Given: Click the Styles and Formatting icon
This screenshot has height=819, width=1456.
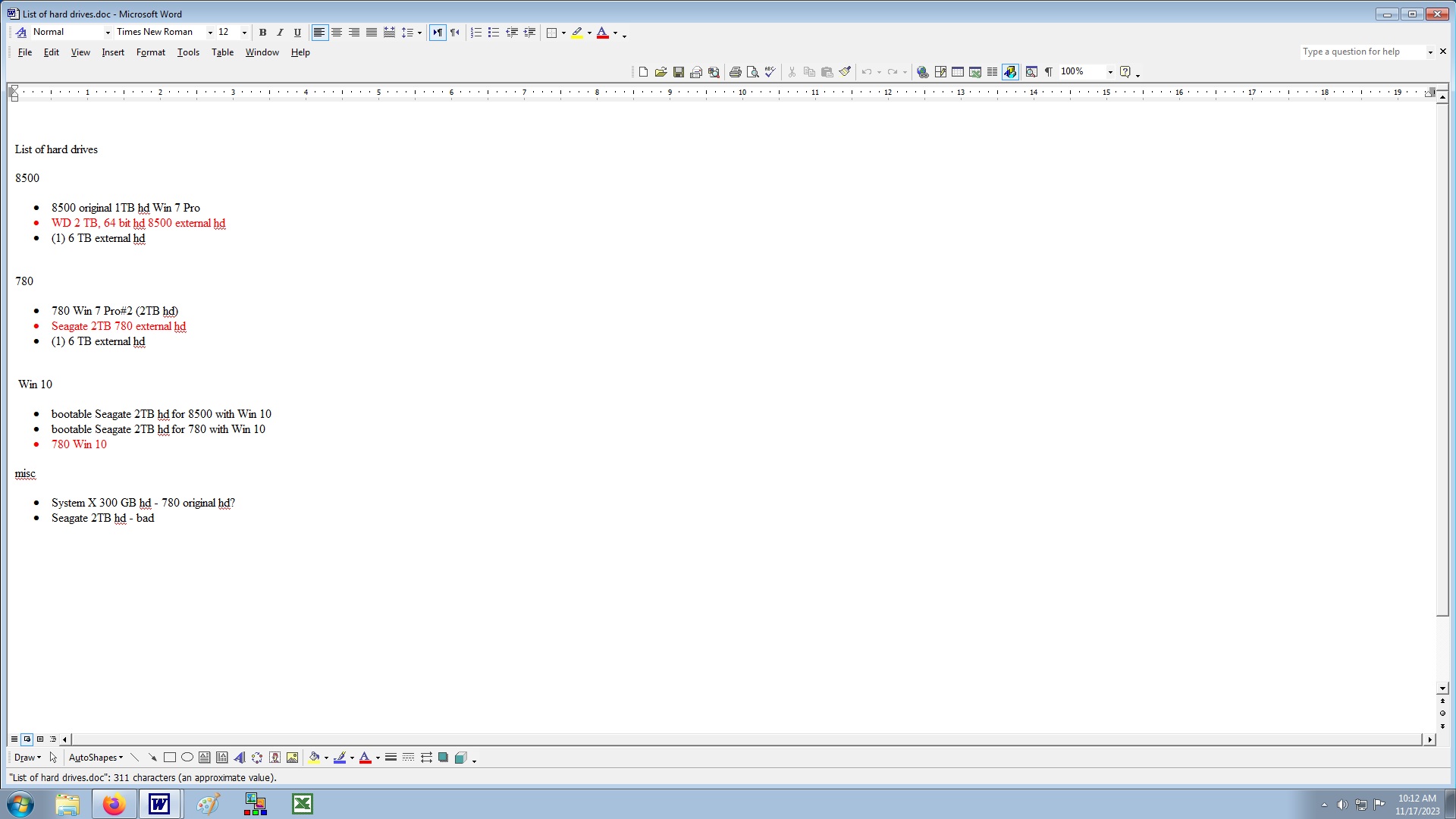Looking at the screenshot, I should (20, 33).
